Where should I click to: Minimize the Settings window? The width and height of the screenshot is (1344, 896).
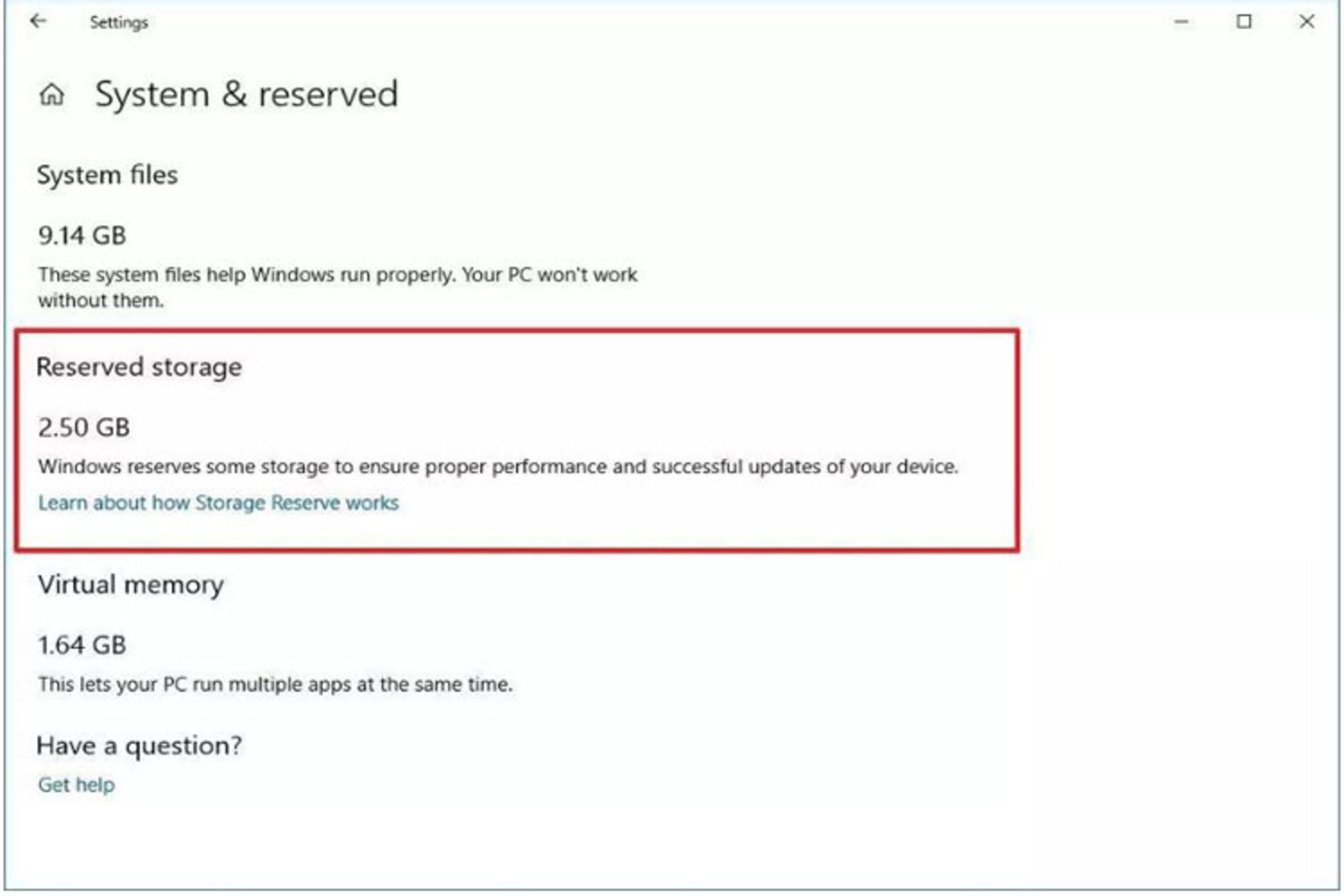point(1180,22)
